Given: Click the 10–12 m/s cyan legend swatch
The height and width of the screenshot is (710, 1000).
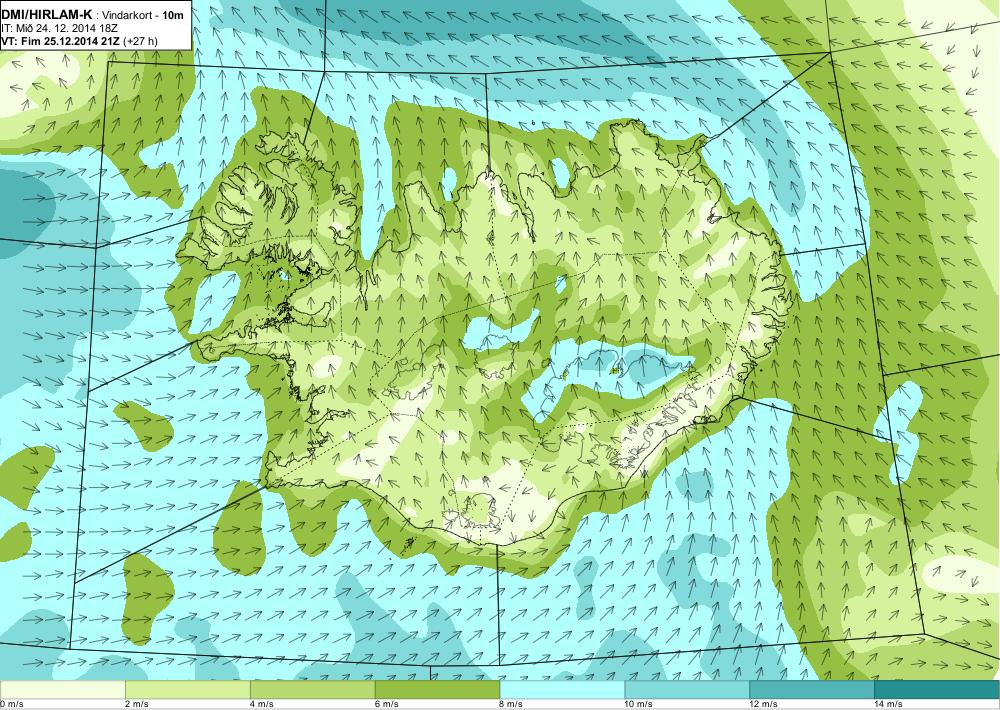Looking at the screenshot, I should (688, 690).
